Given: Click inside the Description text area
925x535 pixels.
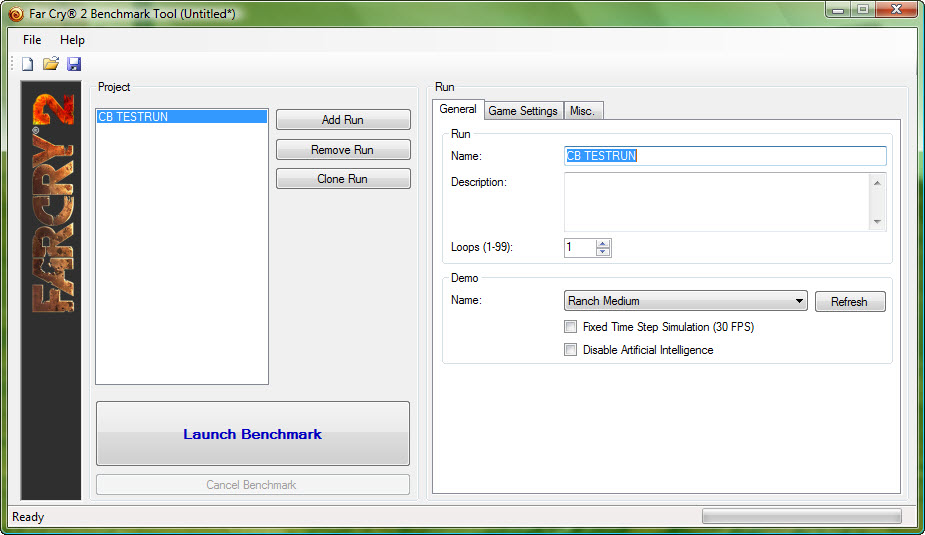Looking at the screenshot, I should pos(716,202).
